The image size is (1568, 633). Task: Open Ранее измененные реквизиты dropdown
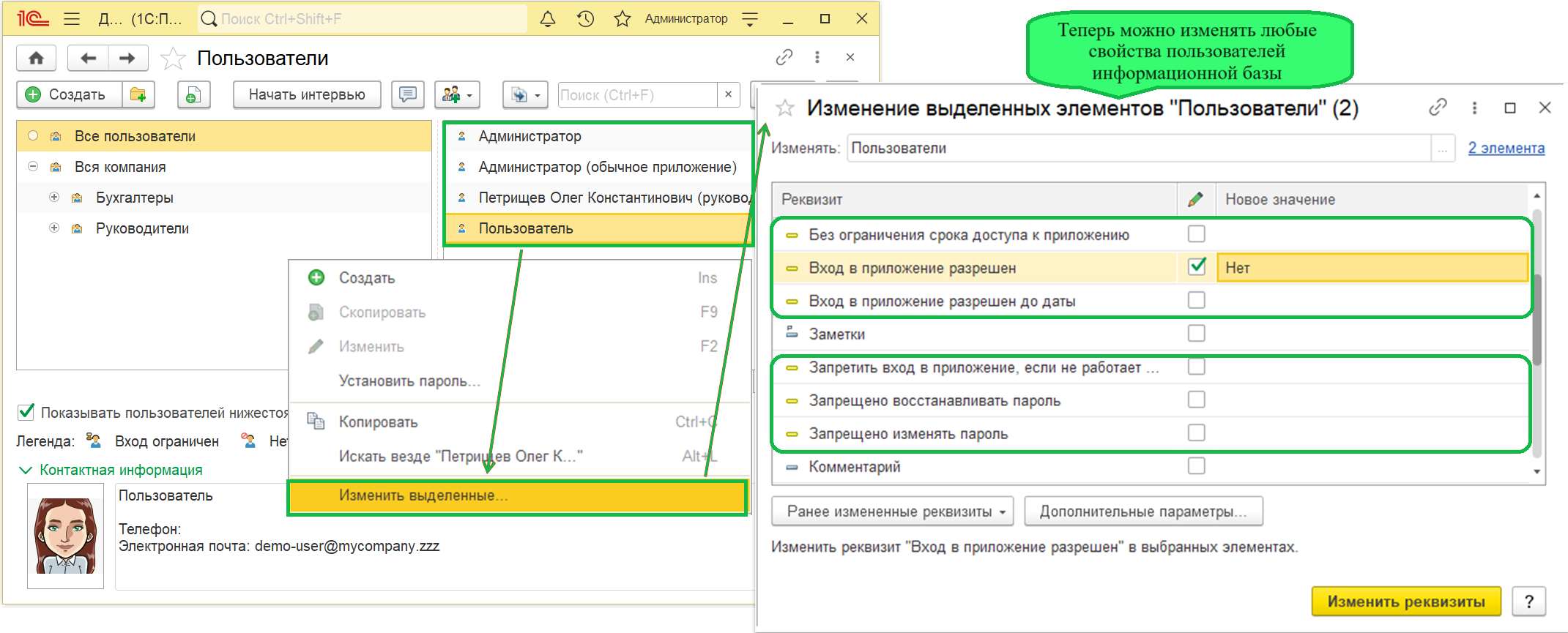click(892, 512)
